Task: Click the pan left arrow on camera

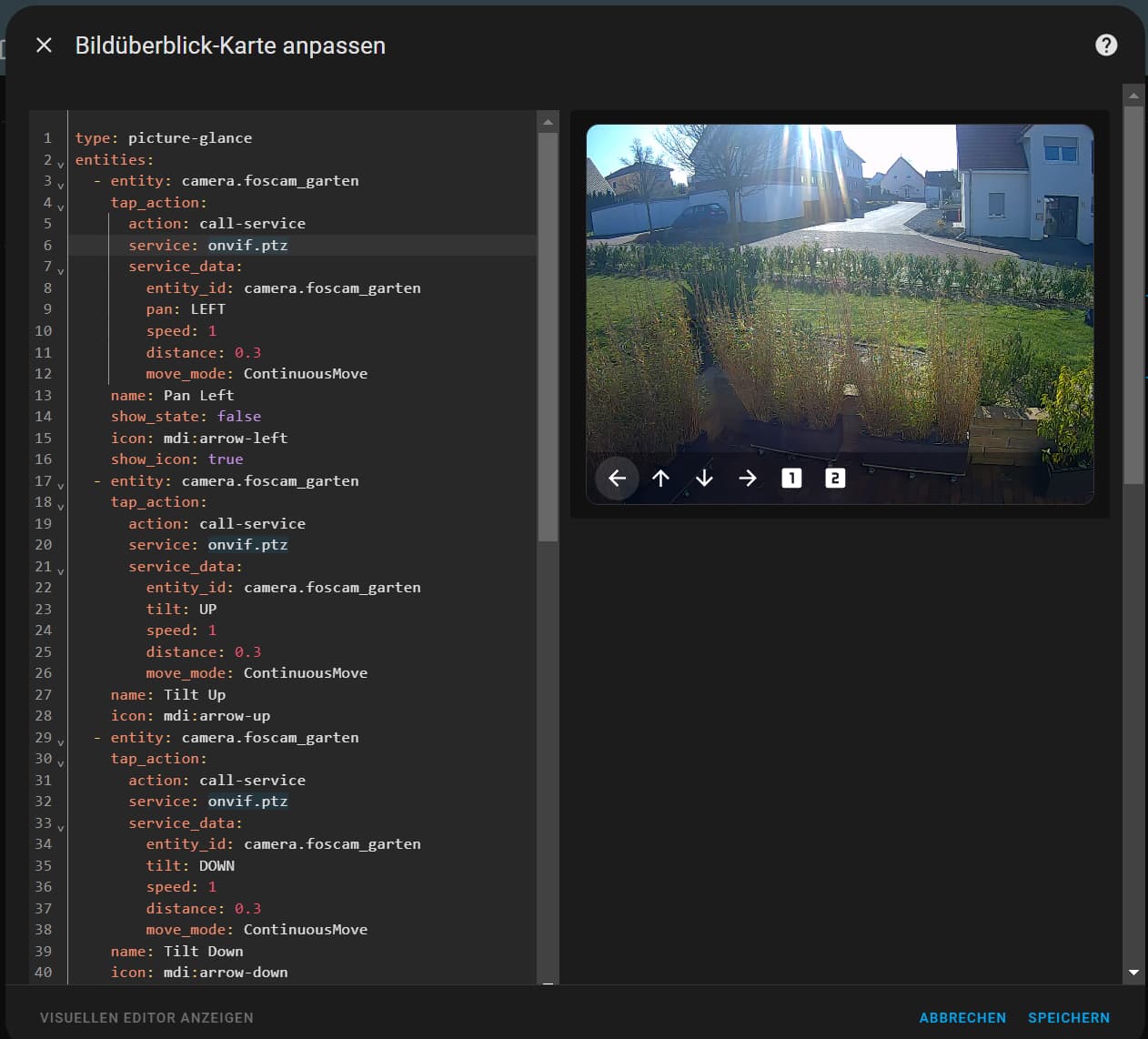Action: pos(617,478)
